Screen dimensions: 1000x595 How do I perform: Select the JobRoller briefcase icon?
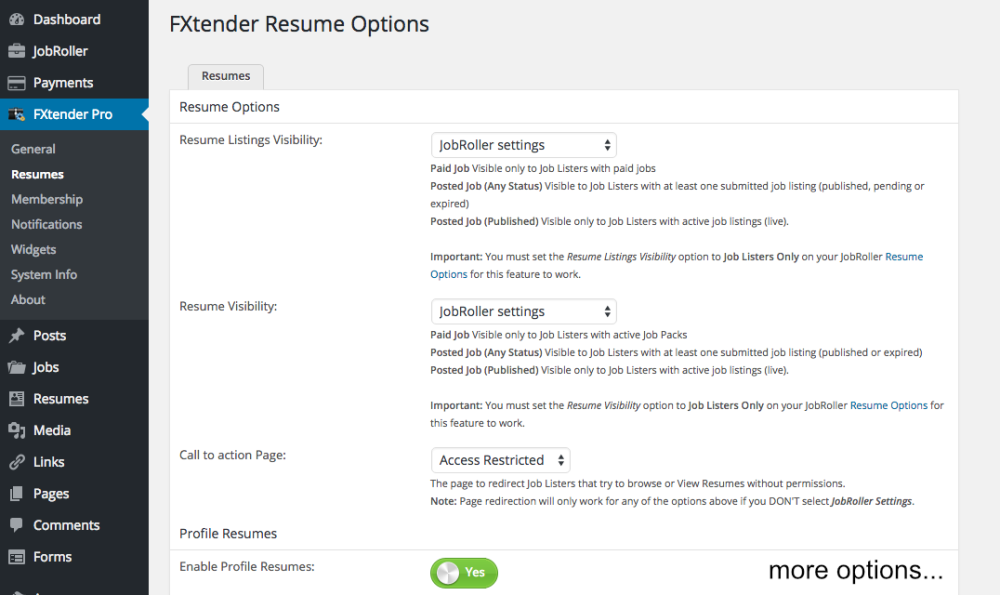[x=14, y=50]
